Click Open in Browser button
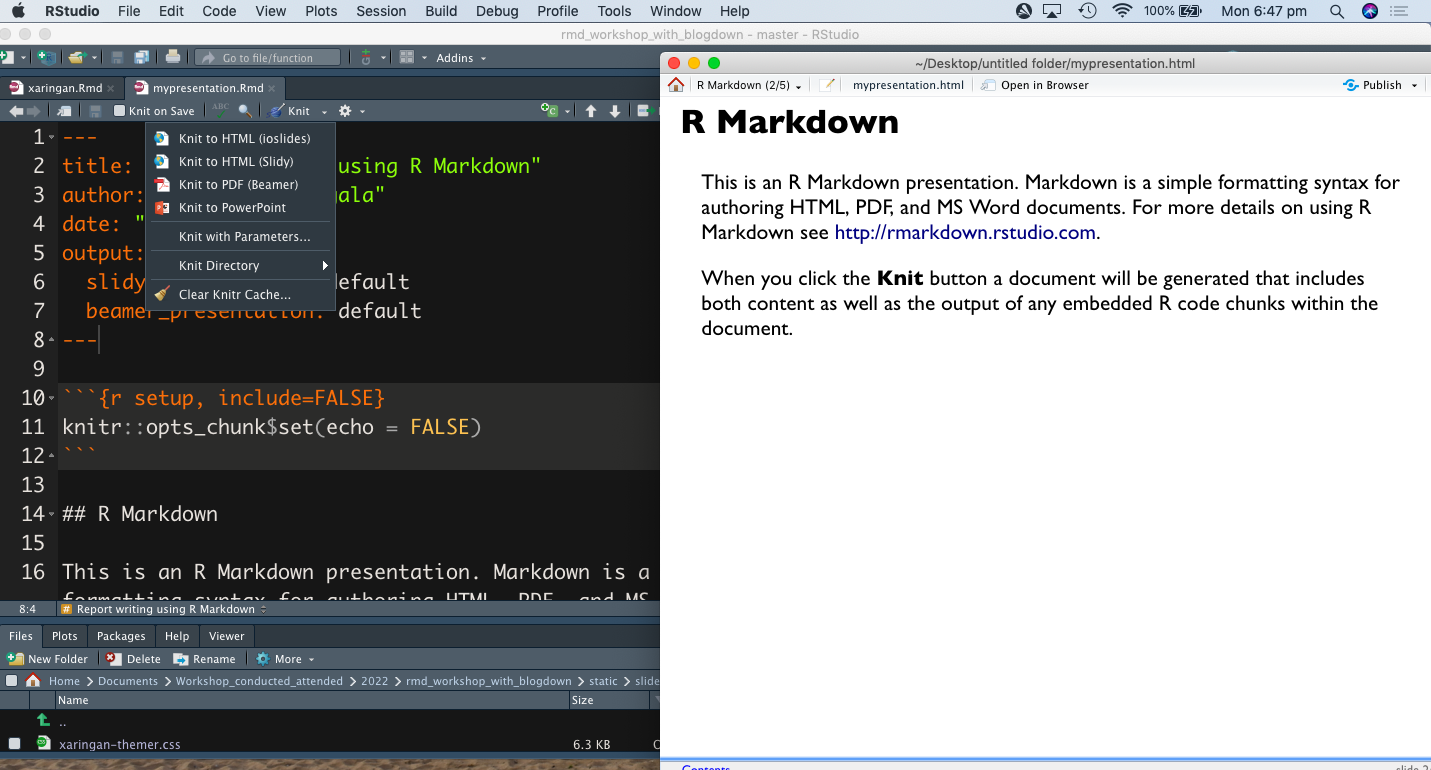 pyautogui.click(x=1035, y=85)
